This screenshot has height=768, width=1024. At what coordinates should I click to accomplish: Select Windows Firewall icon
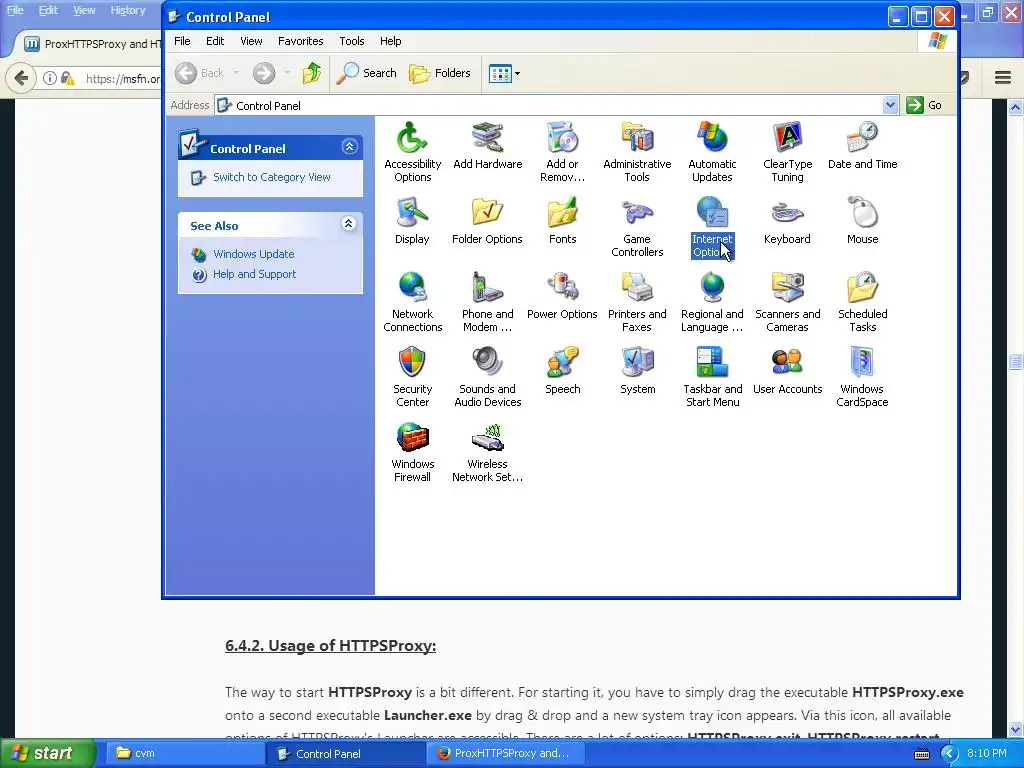[412, 452]
